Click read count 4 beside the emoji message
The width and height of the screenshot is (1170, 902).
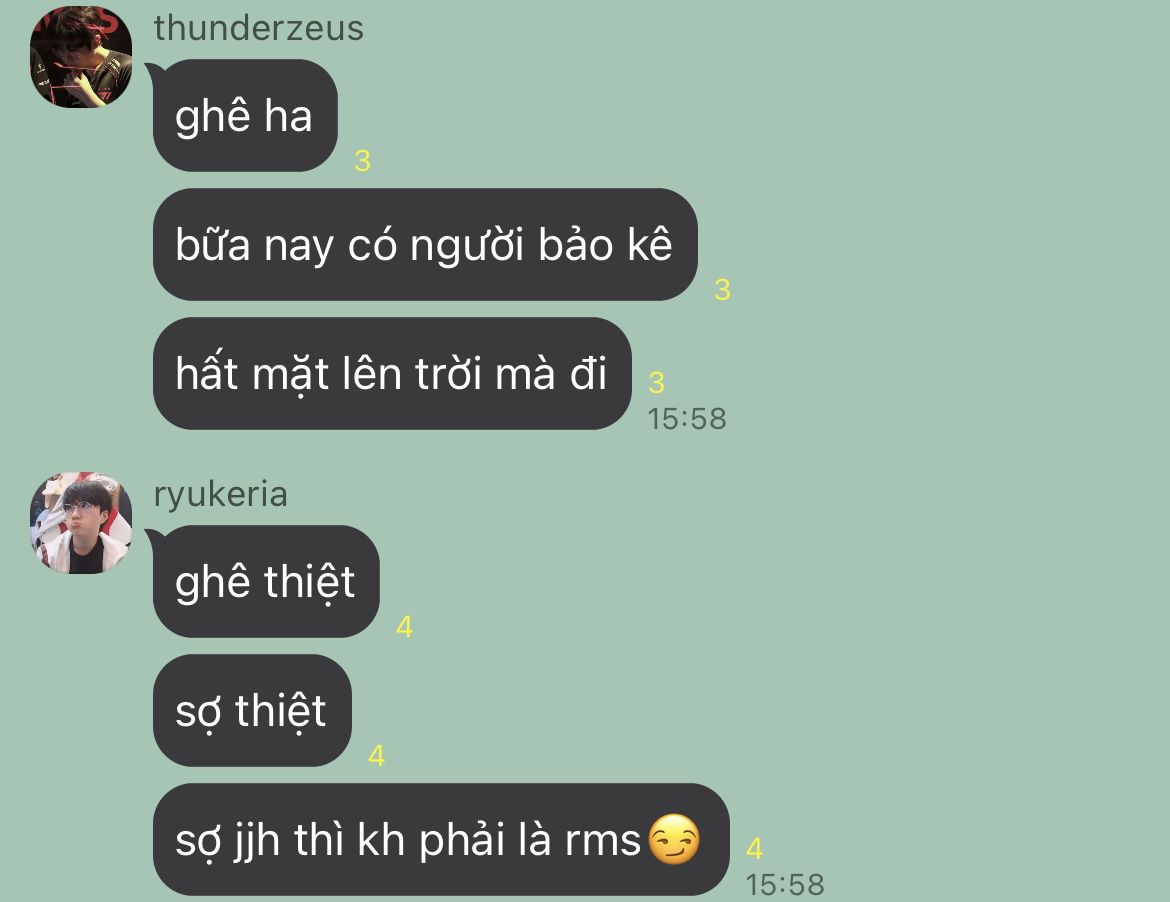click(754, 849)
